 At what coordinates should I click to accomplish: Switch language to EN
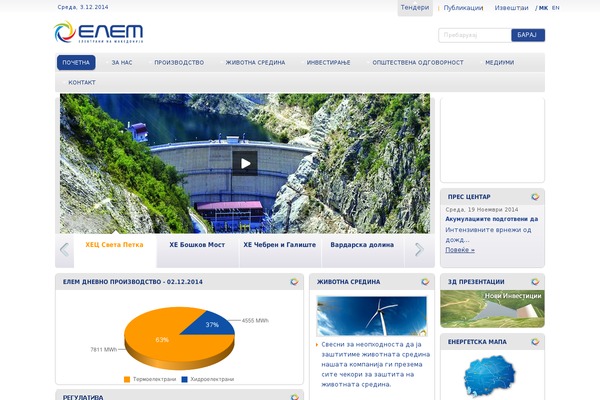click(x=556, y=8)
